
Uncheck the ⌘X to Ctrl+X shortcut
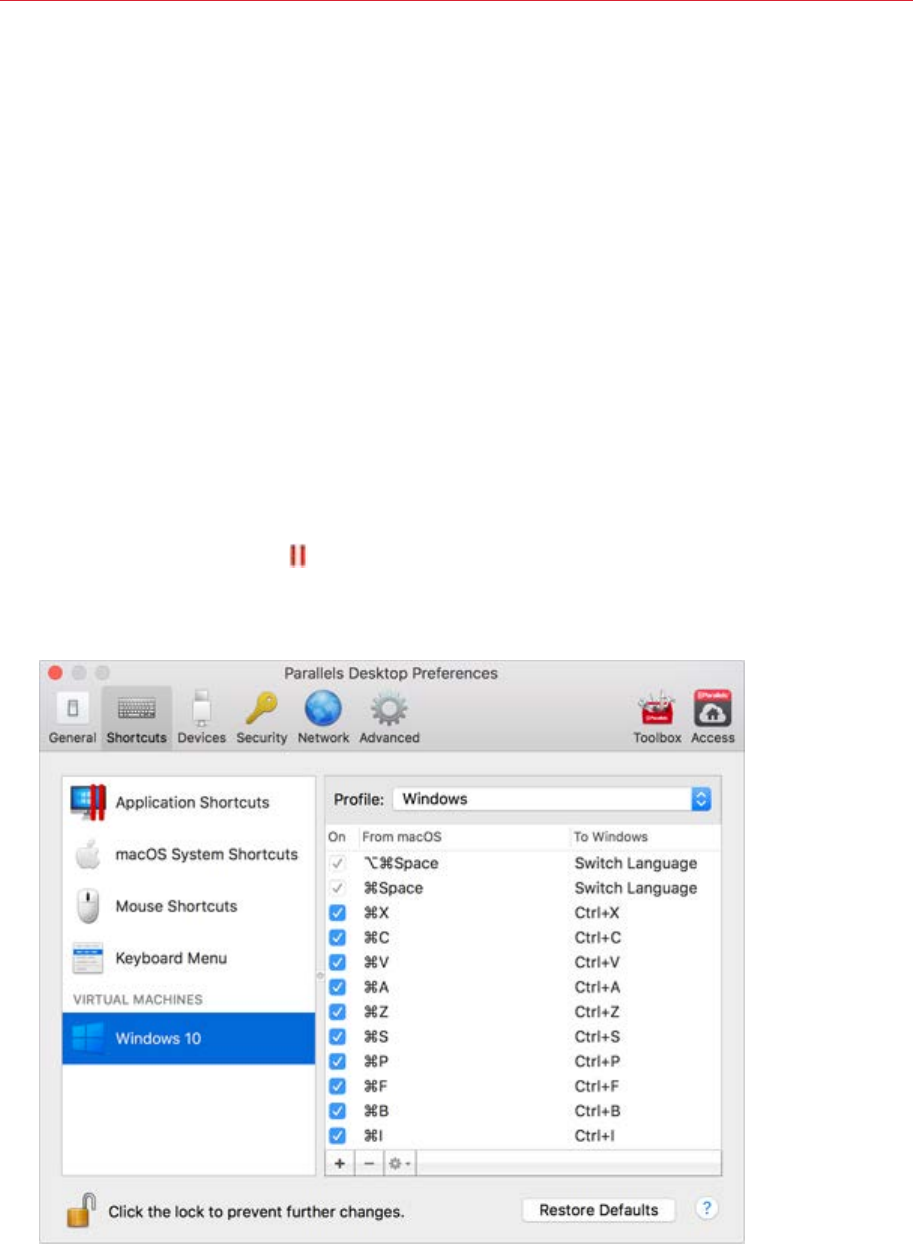click(337, 913)
